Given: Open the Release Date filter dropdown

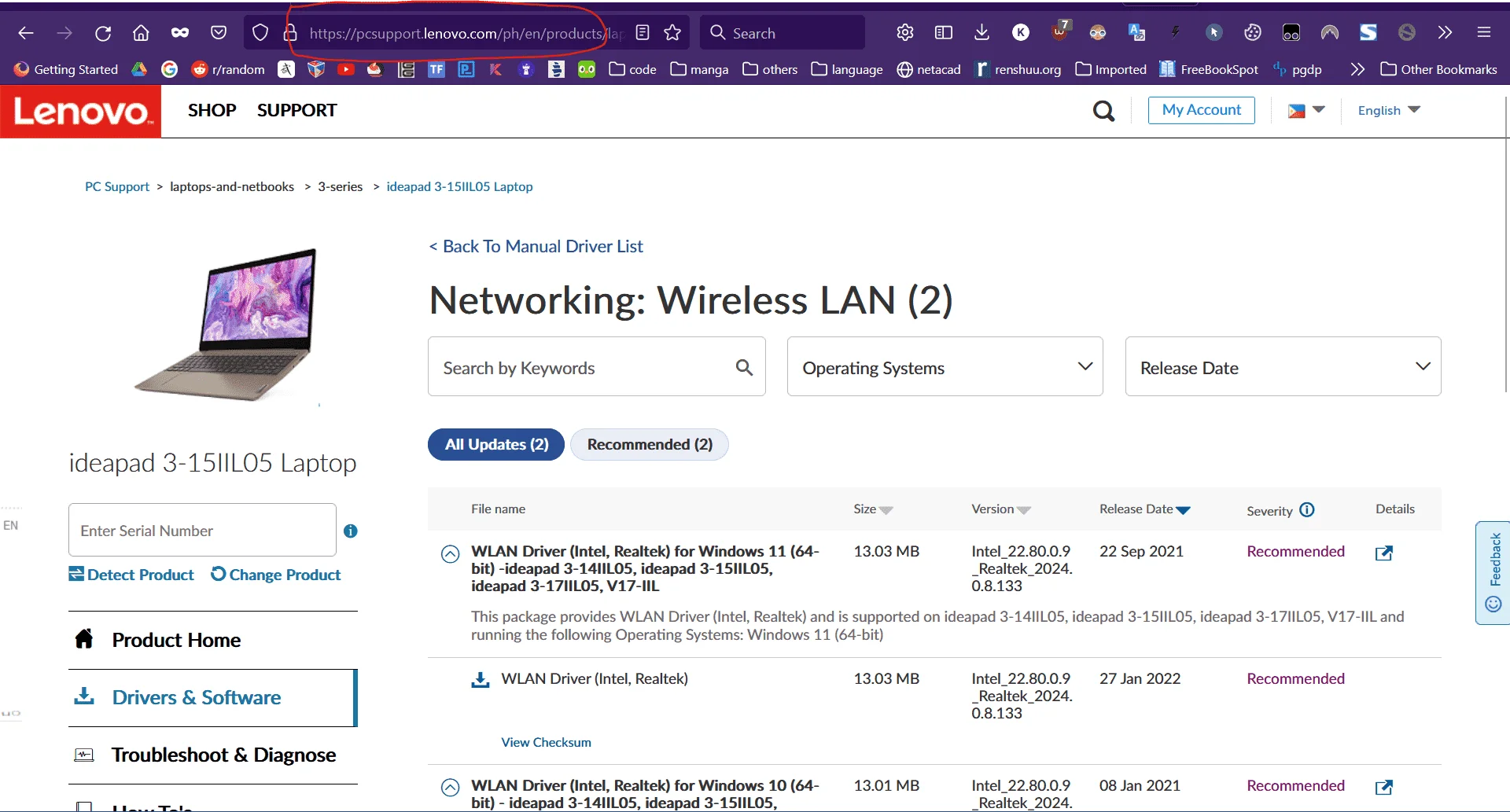Looking at the screenshot, I should point(1283,366).
